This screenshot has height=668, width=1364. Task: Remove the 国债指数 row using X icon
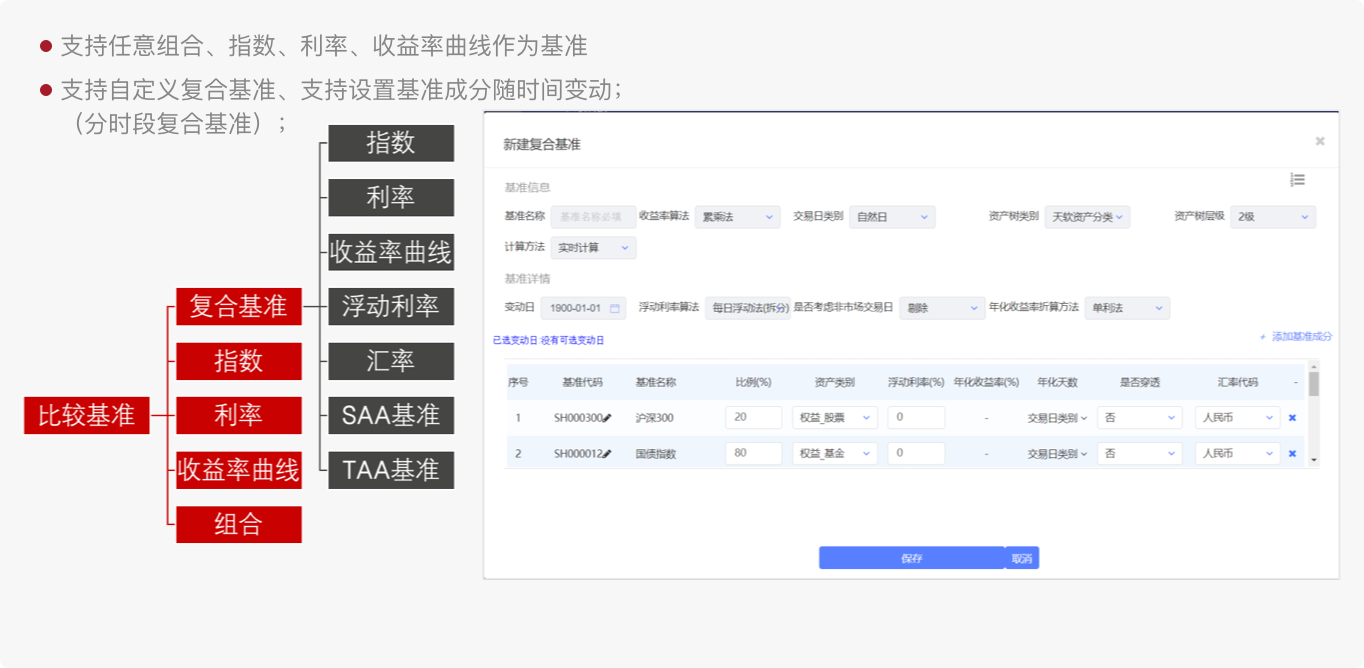tap(1292, 453)
